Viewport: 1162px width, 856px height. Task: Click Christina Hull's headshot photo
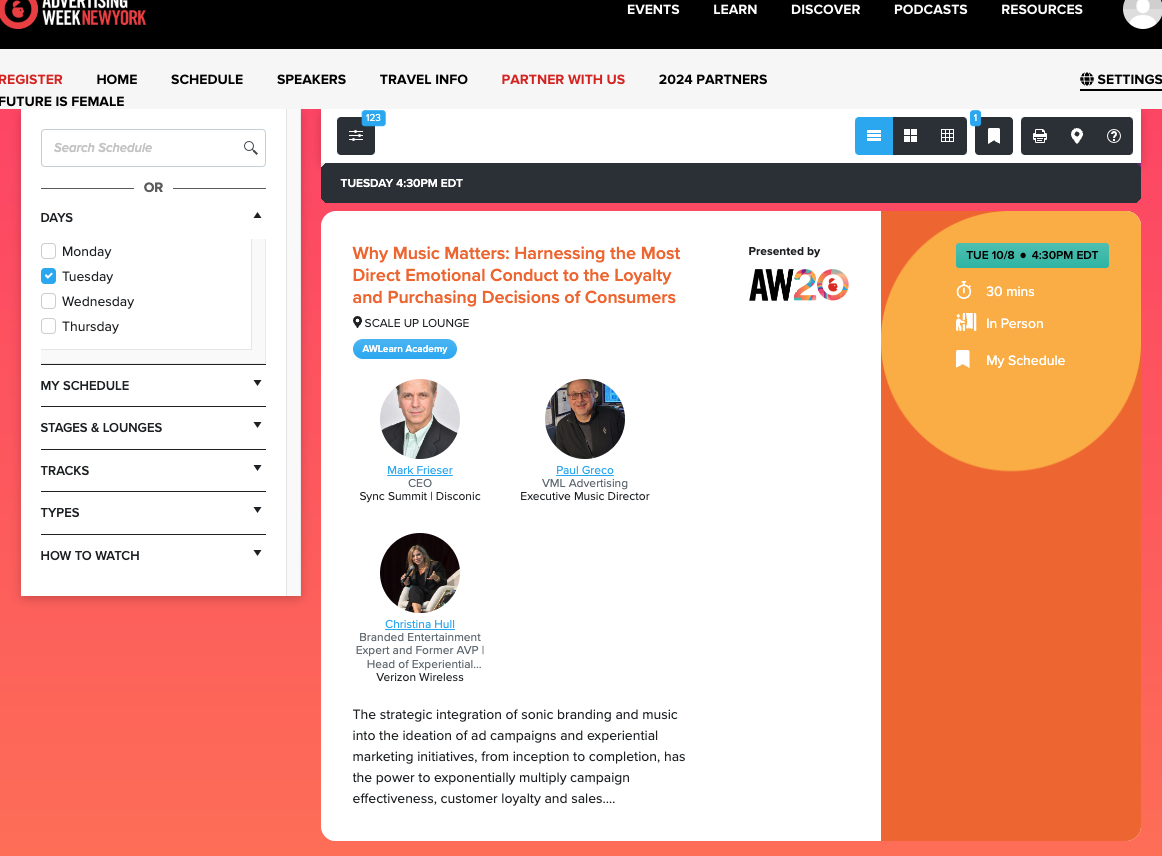tap(419, 573)
